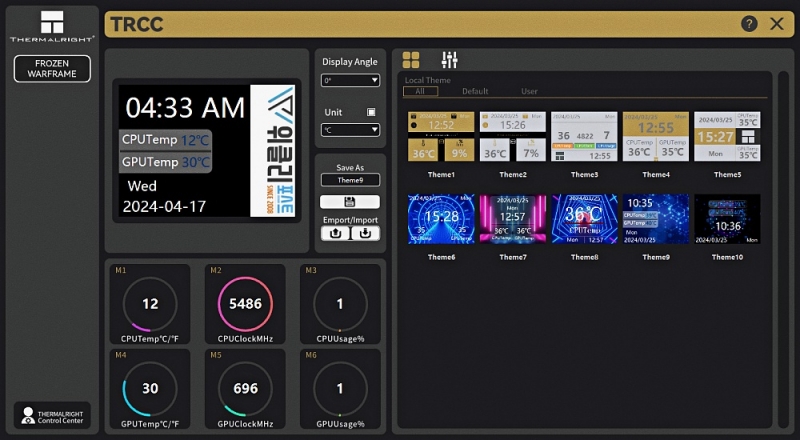Click the Thermalright Control Center icon
800x440 pixels.
25,415
